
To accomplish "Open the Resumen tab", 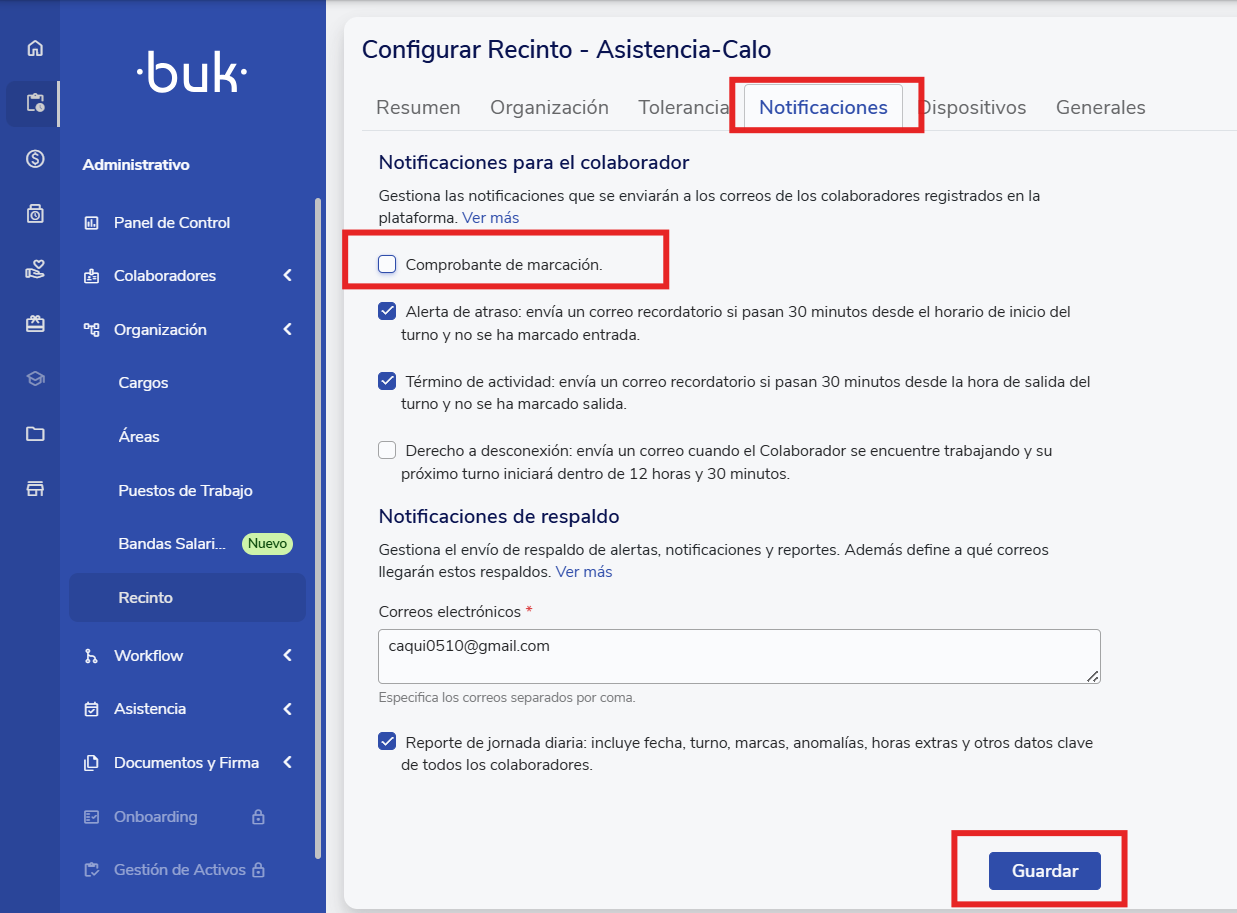I will click(x=418, y=108).
